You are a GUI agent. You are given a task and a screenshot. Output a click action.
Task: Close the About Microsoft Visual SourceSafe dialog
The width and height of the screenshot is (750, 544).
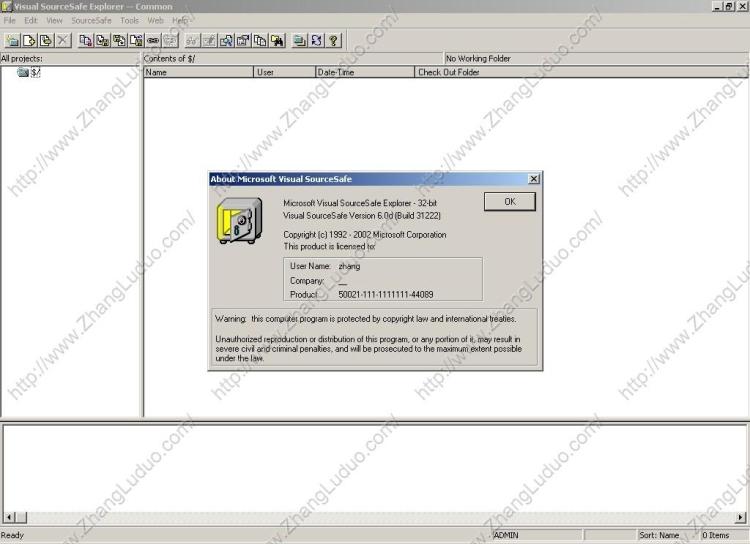pyautogui.click(x=534, y=179)
